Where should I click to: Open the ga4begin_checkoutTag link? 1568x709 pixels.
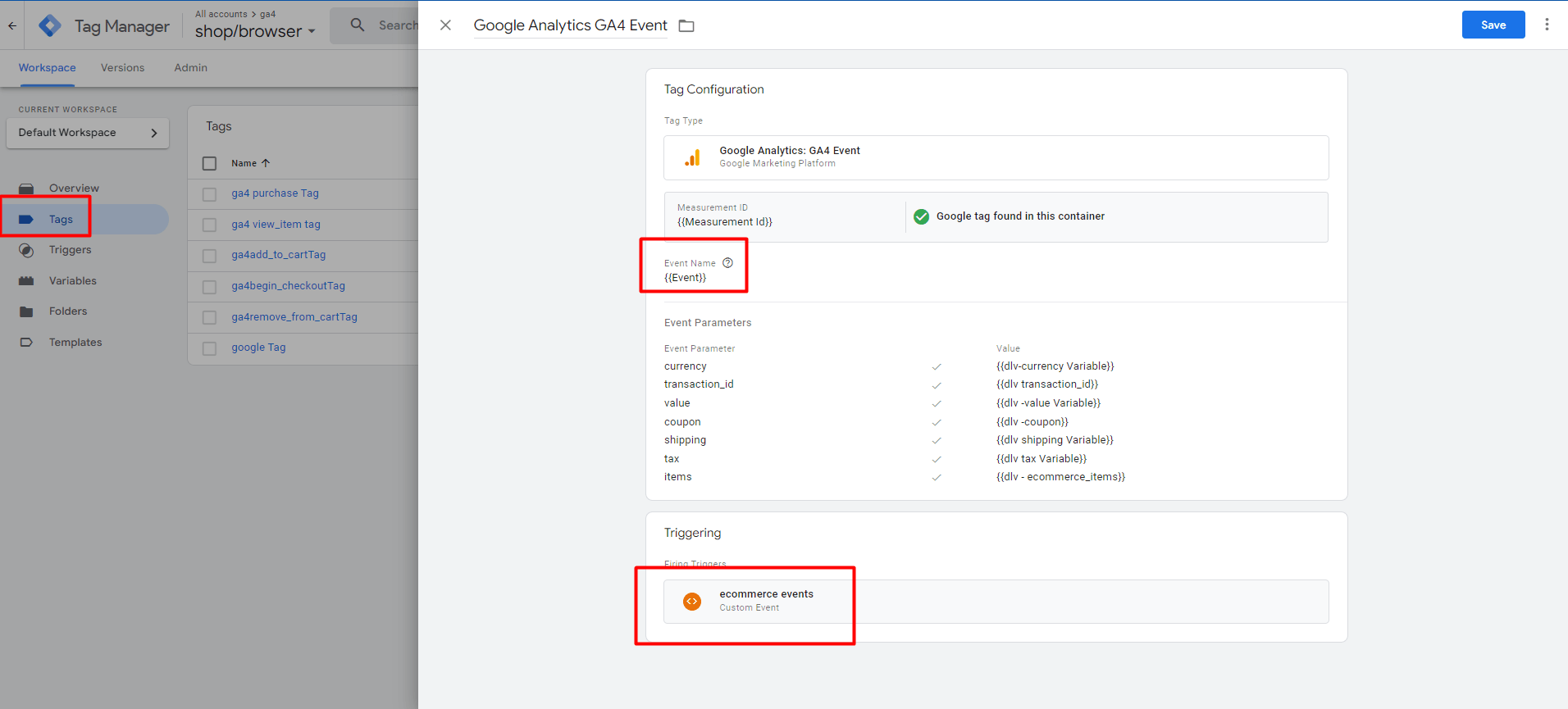tap(288, 286)
